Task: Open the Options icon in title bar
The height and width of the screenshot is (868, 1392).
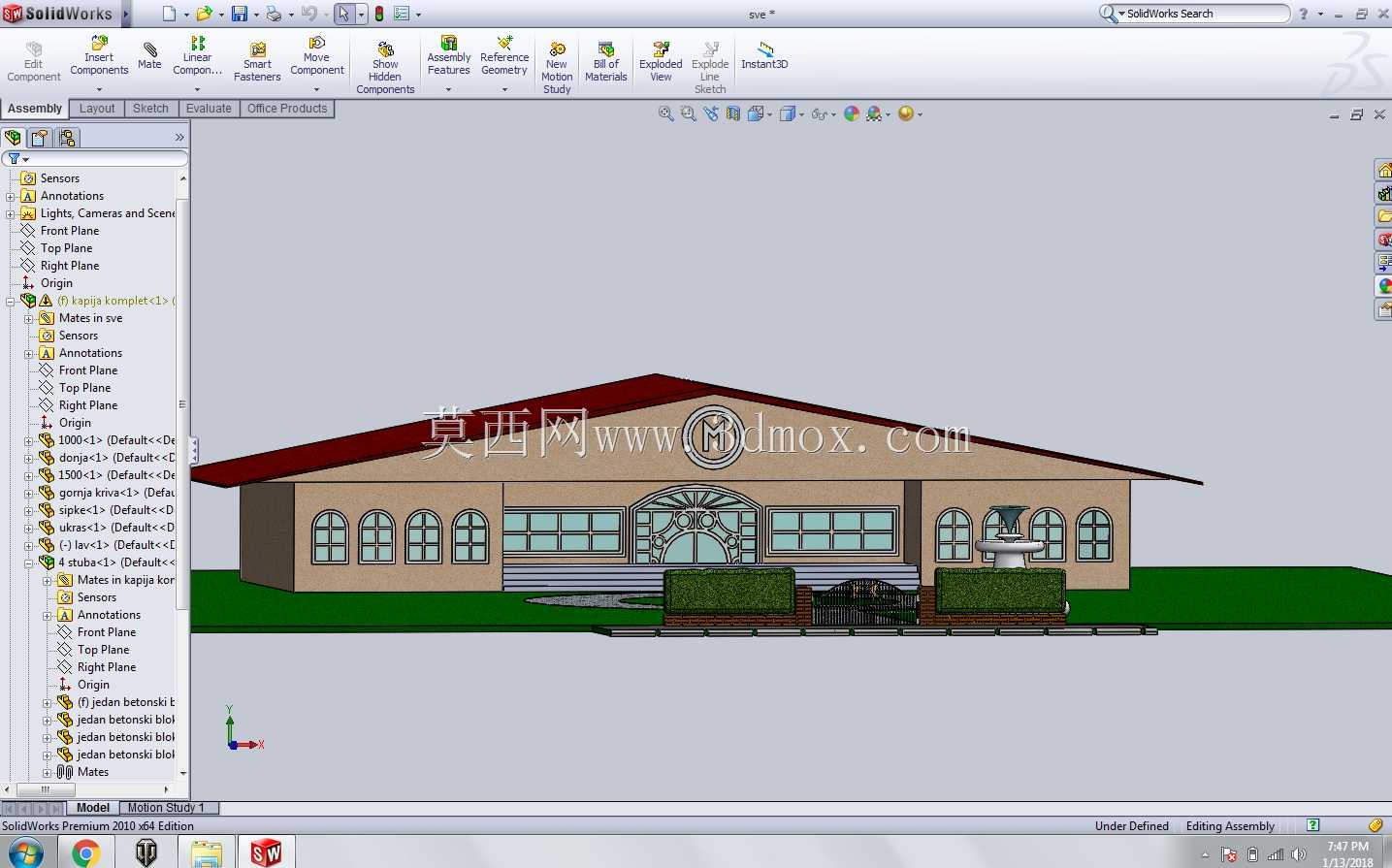Action: [x=402, y=14]
